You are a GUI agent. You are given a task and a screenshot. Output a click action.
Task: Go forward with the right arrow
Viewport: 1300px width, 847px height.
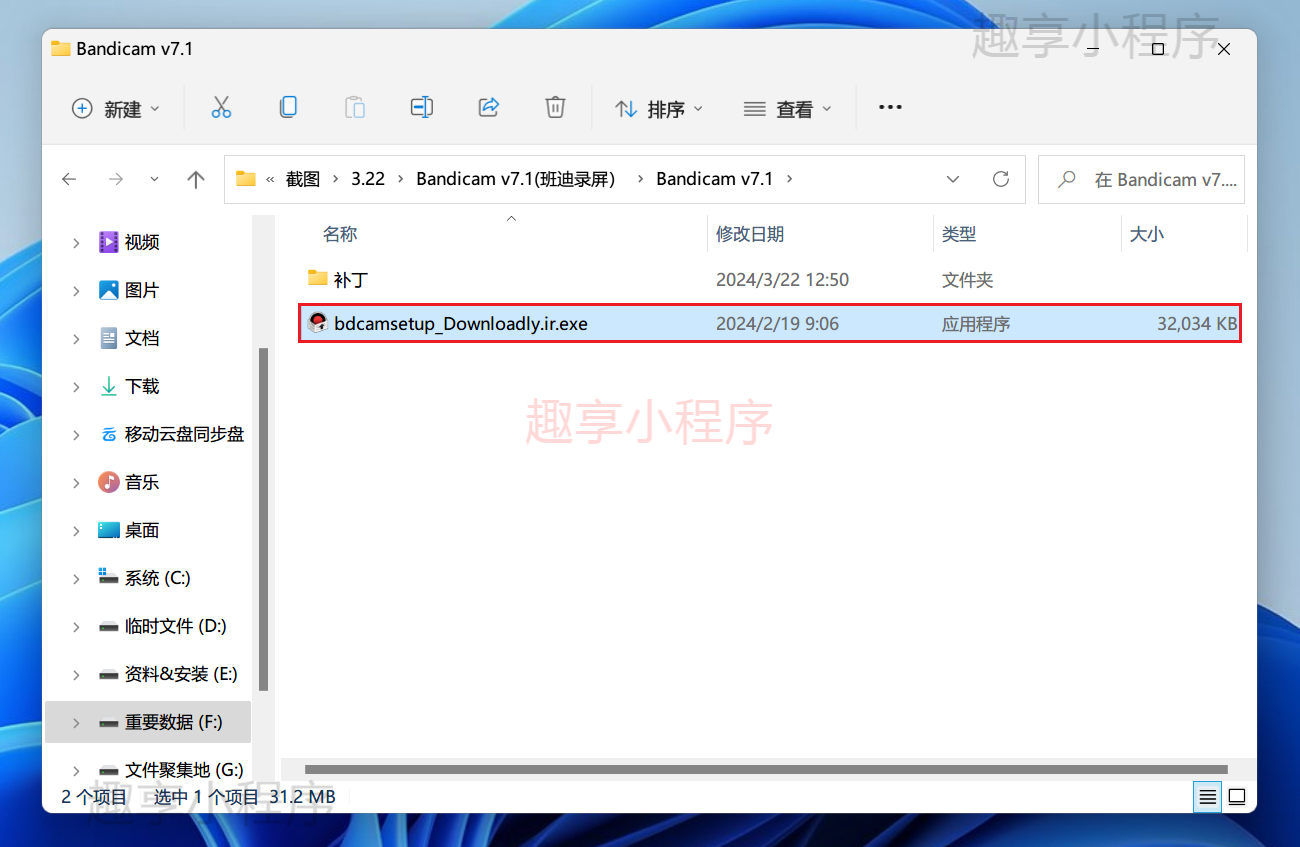(116, 179)
